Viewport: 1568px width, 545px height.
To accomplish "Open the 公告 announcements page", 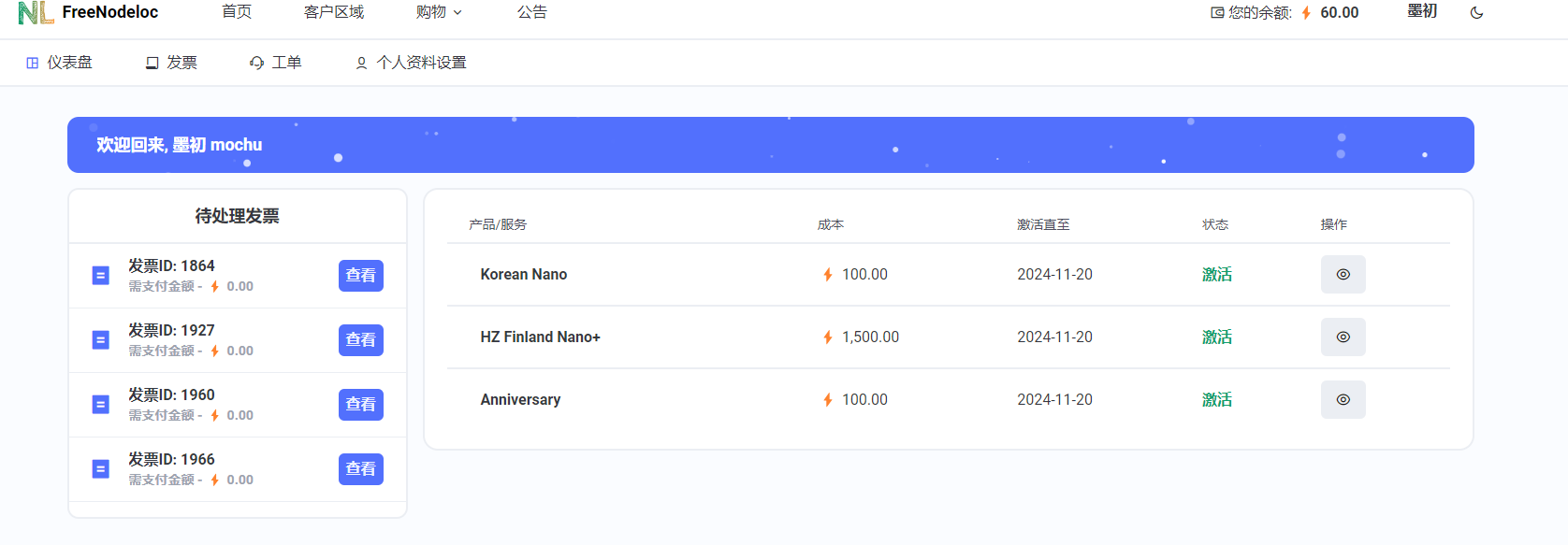I will pos(532,12).
